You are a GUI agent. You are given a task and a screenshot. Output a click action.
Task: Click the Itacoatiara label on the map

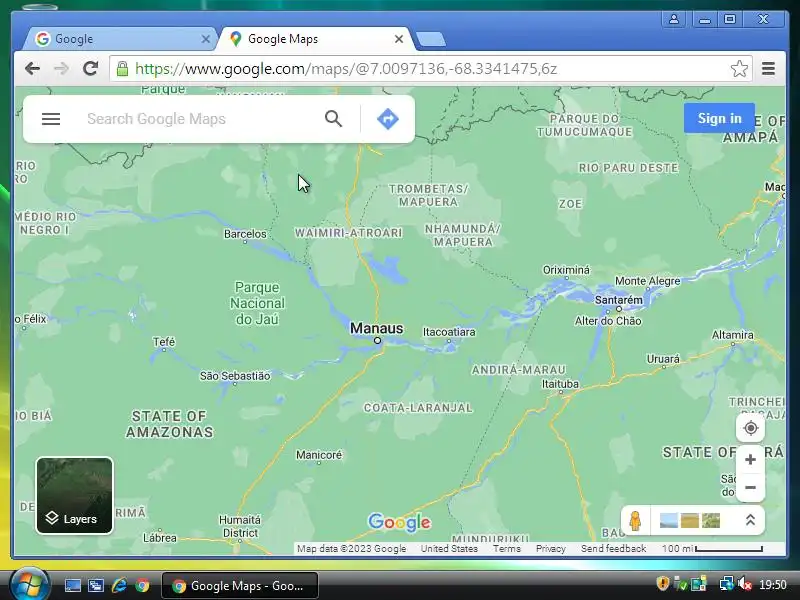coord(449,332)
